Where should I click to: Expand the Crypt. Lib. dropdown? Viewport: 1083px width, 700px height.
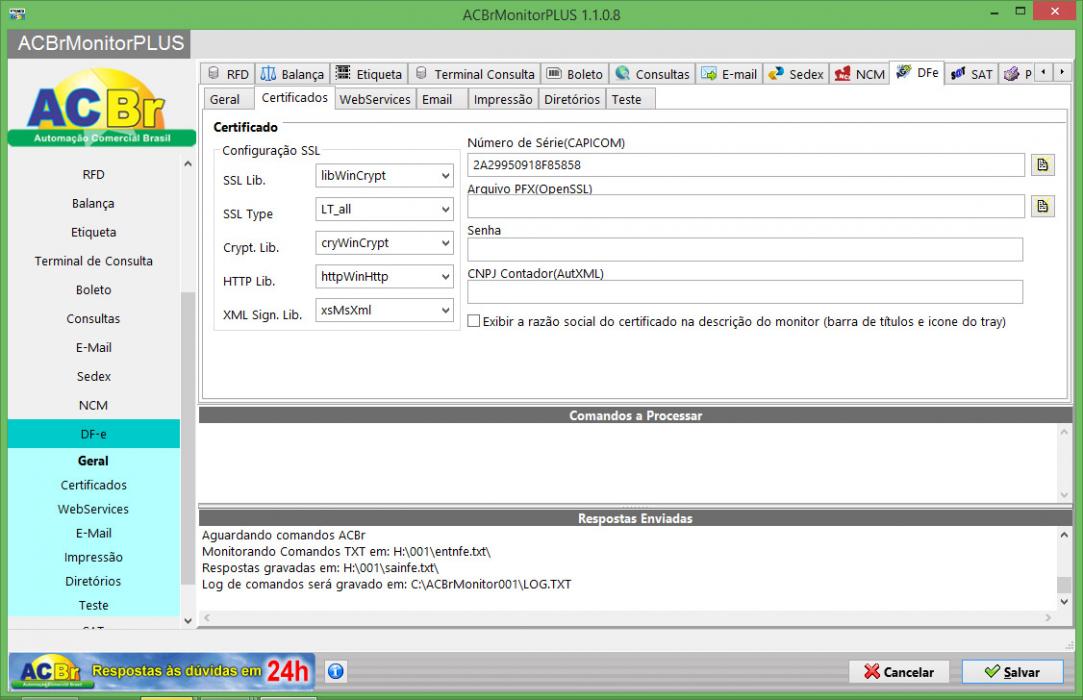[384, 243]
